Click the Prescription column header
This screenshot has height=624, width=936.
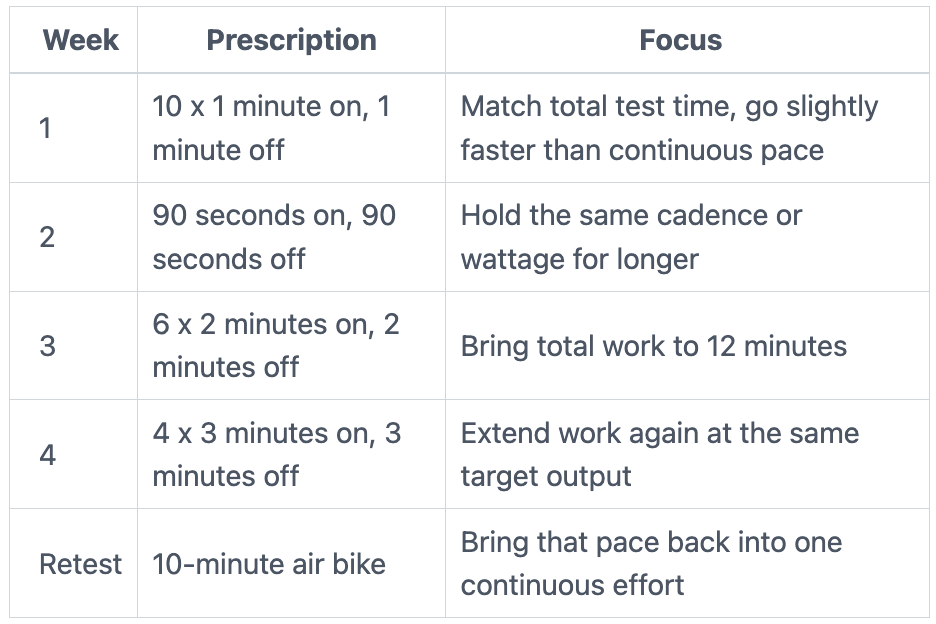pos(291,40)
